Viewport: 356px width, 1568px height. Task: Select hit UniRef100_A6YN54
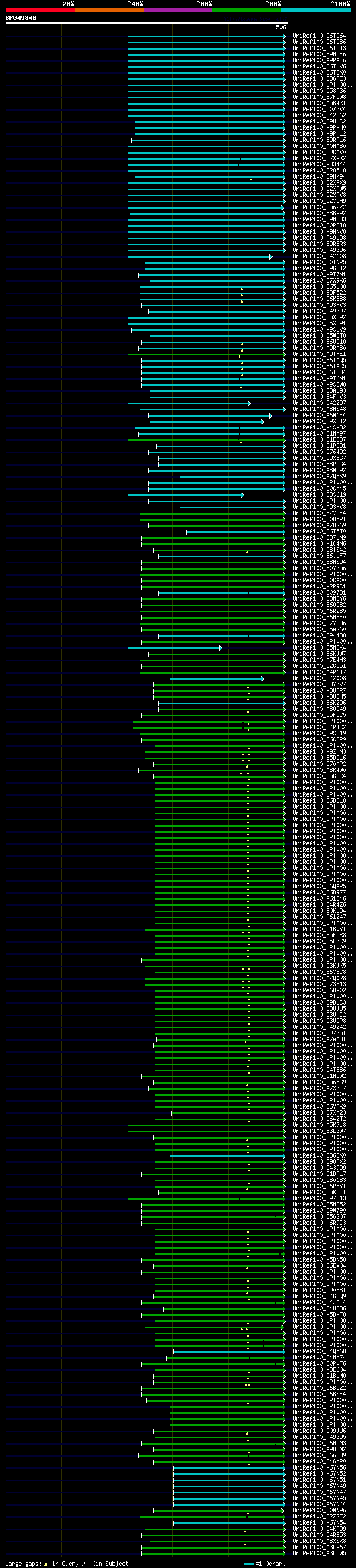pyautogui.click(x=319, y=1522)
